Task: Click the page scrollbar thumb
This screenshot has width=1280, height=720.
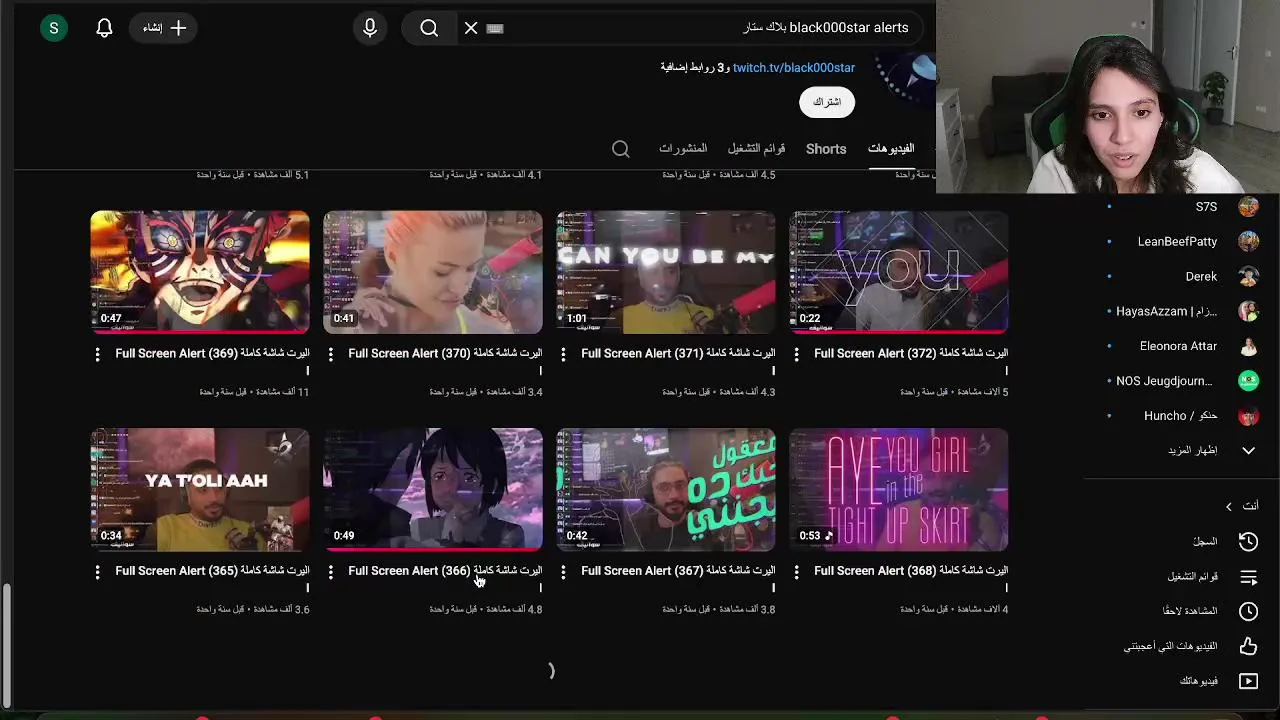Action: coord(5,645)
